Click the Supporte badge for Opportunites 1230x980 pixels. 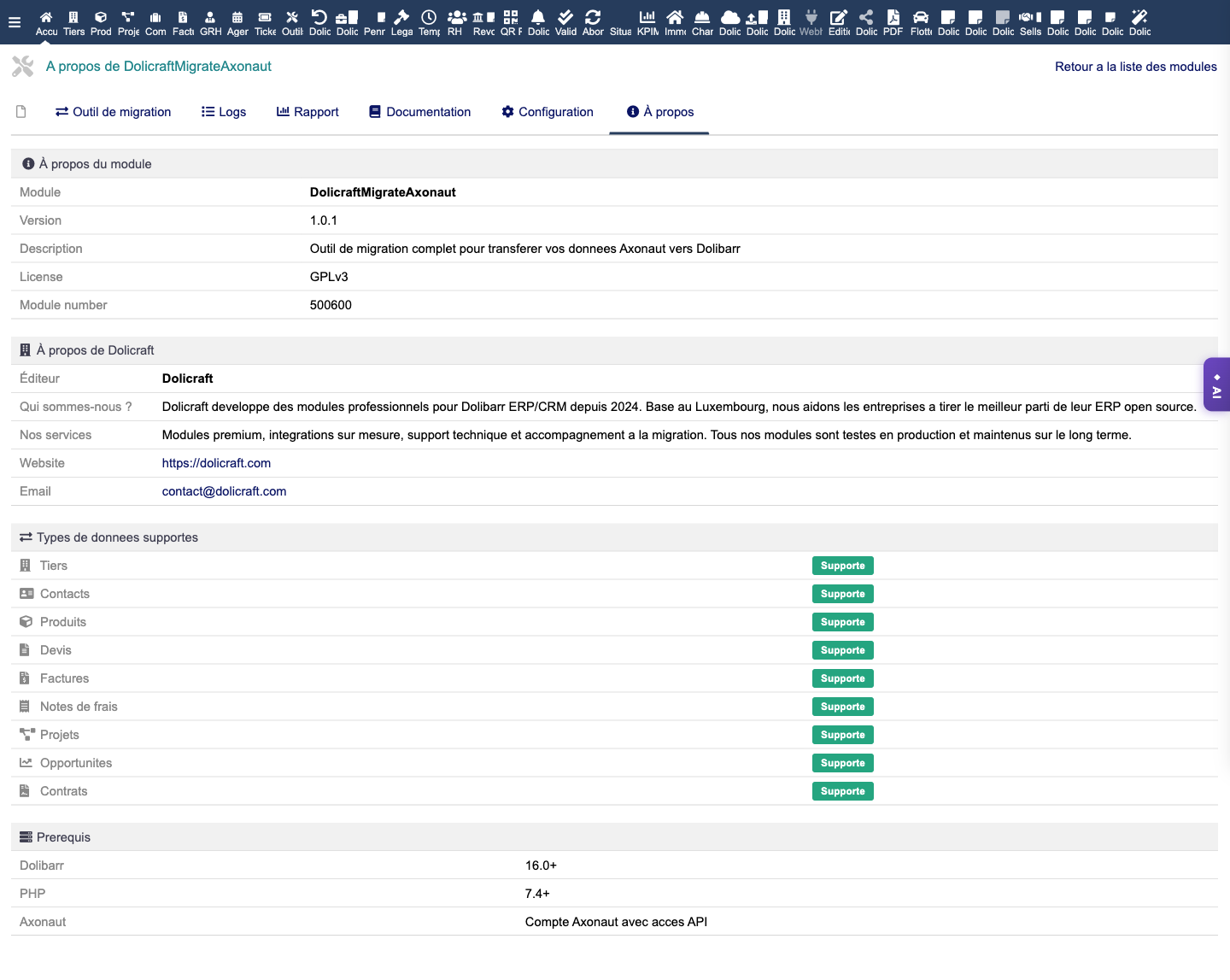point(842,763)
